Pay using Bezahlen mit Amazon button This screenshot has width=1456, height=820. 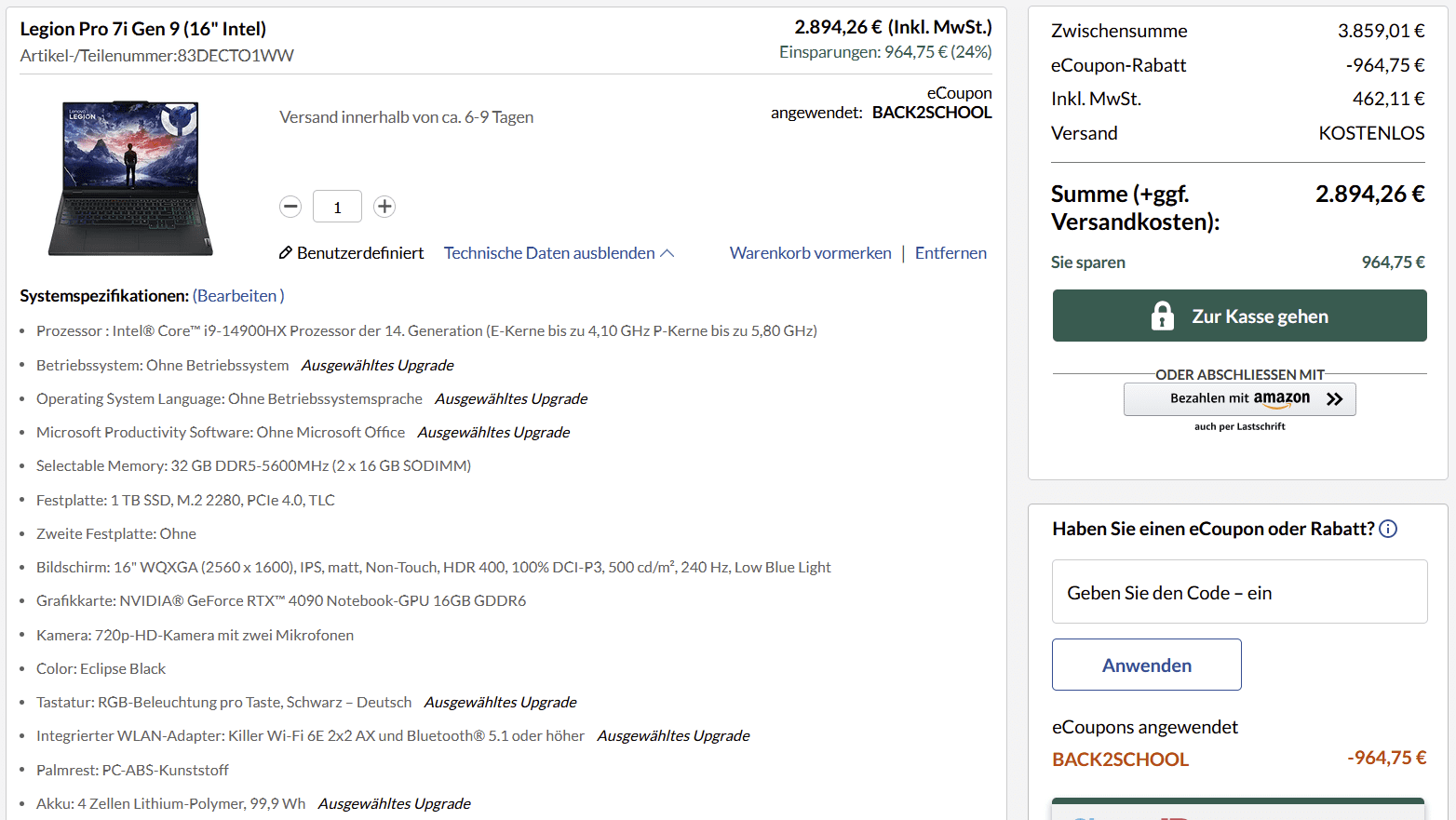point(1239,398)
